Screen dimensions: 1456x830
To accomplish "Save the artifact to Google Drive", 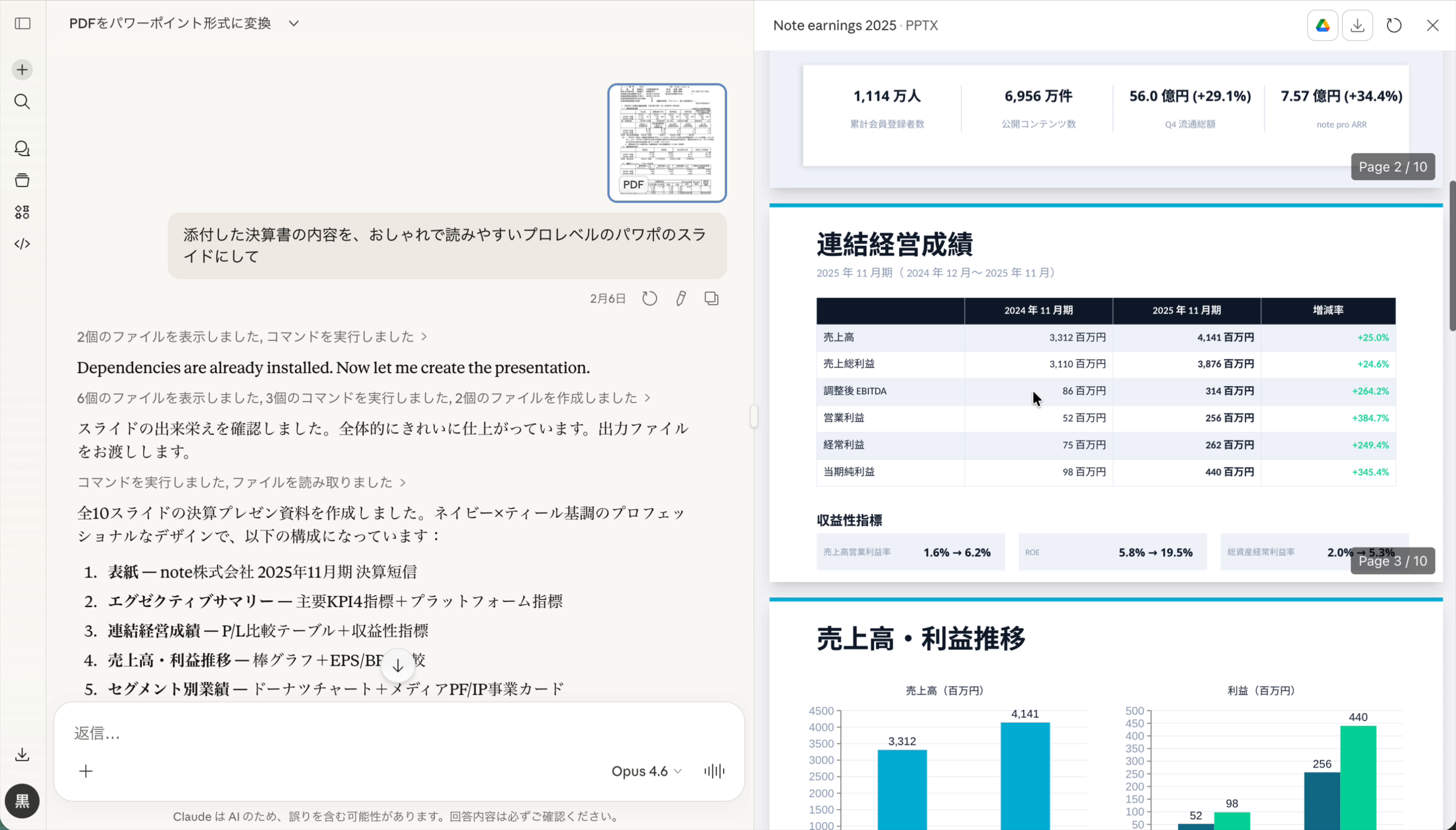I will pos(1321,25).
